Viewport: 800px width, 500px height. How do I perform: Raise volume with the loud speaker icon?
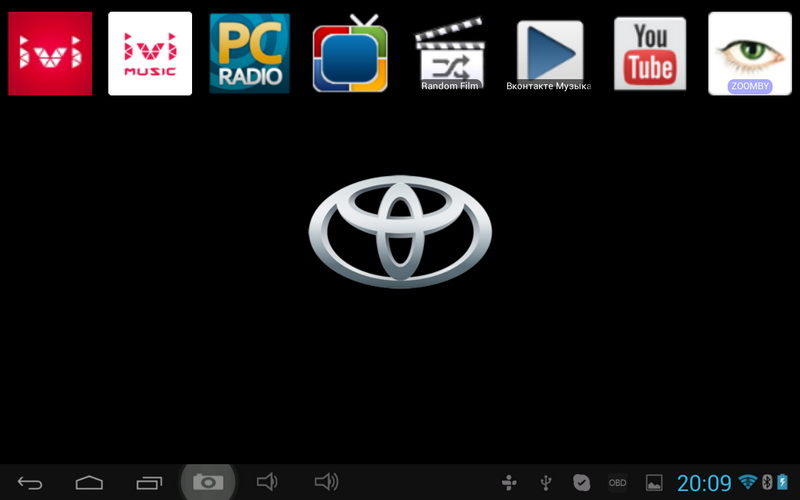327,482
